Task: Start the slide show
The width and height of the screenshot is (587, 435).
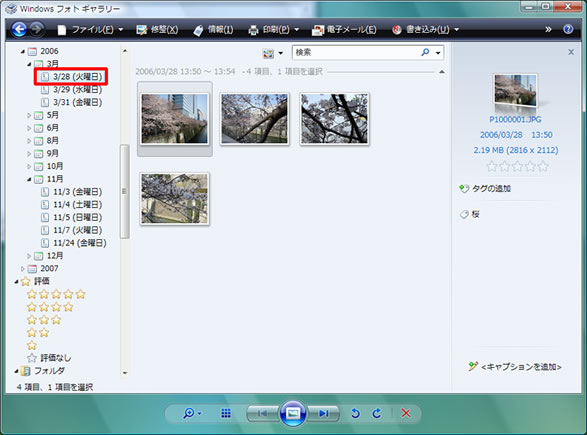Action: [x=293, y=413]
